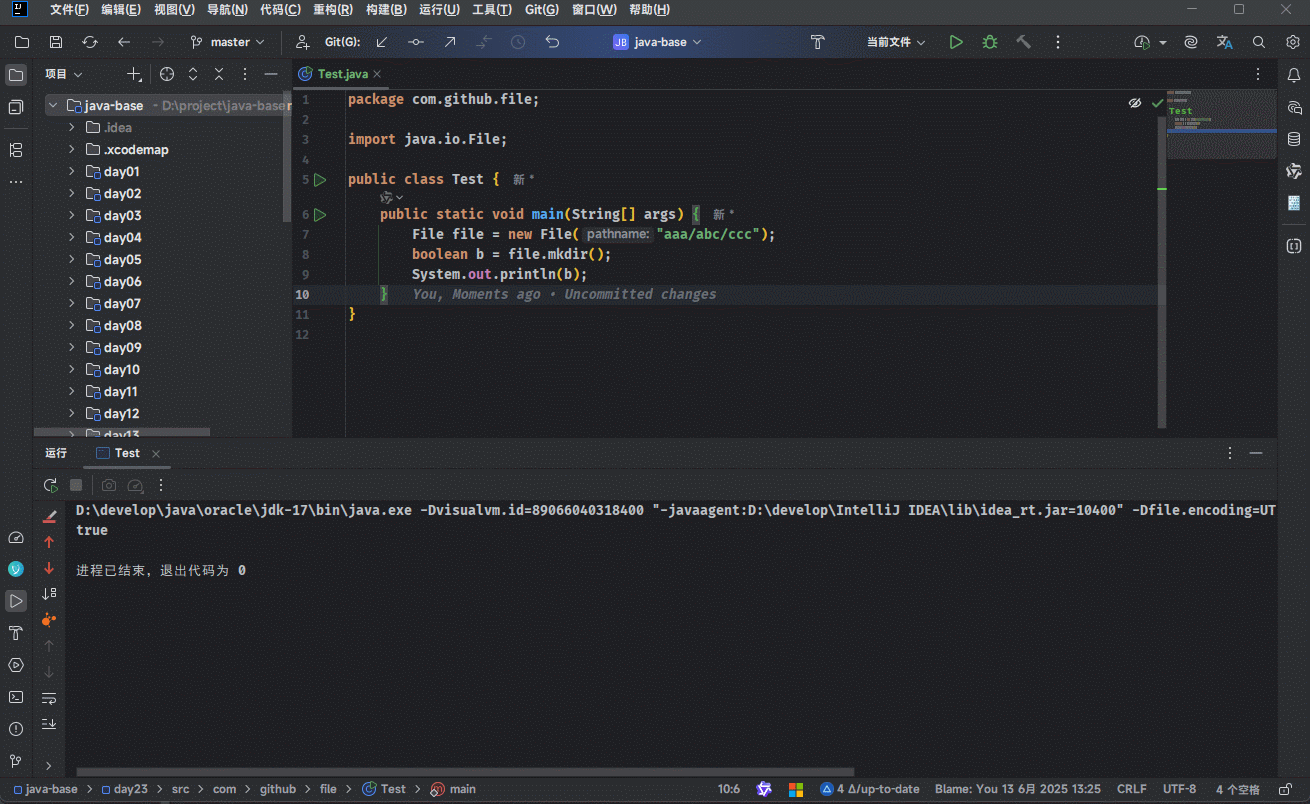Open the master branch dropdown
The image size is (1310, 804).
coord(228,42)
